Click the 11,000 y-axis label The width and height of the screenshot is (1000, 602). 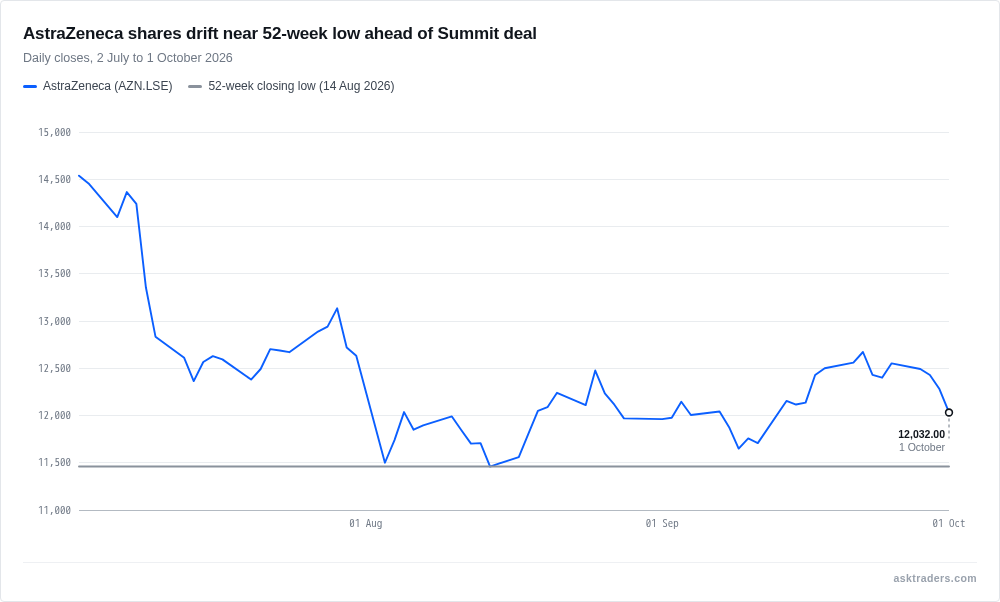click(x=55, y=510)
